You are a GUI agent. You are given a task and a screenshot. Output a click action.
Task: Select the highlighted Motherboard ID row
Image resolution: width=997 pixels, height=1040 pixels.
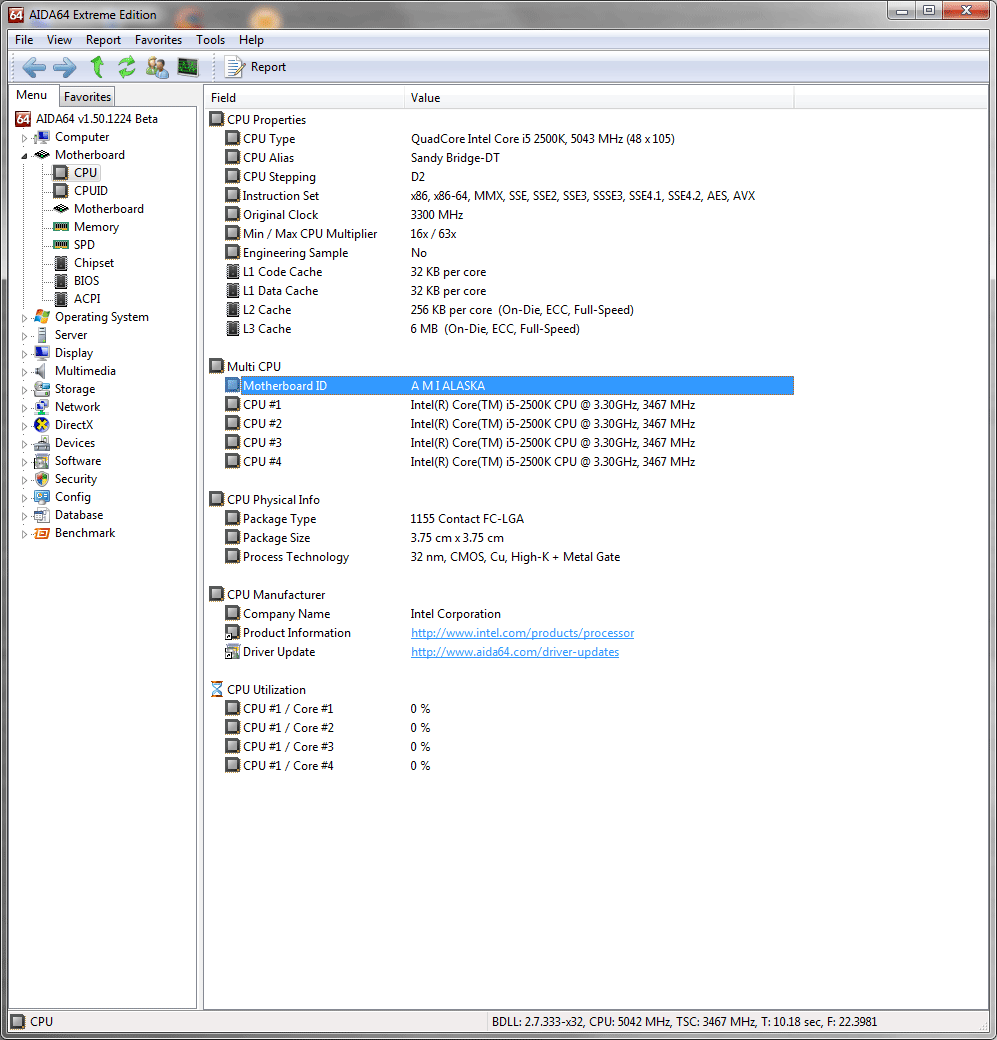click(508, 385)
